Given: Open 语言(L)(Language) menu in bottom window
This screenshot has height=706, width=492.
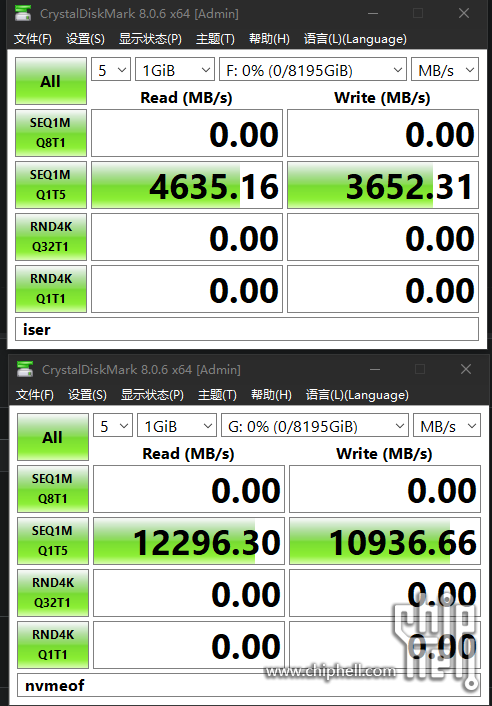Looking at the screenshot, I should [x=357, y=395].
